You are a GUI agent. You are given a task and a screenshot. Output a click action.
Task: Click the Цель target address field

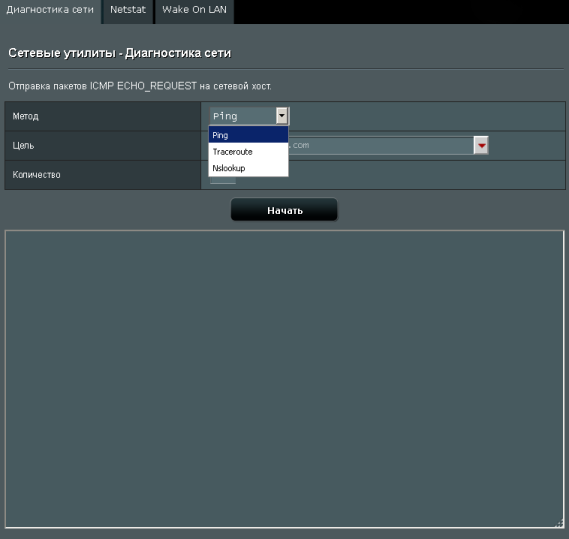click(x=381, y=145)
